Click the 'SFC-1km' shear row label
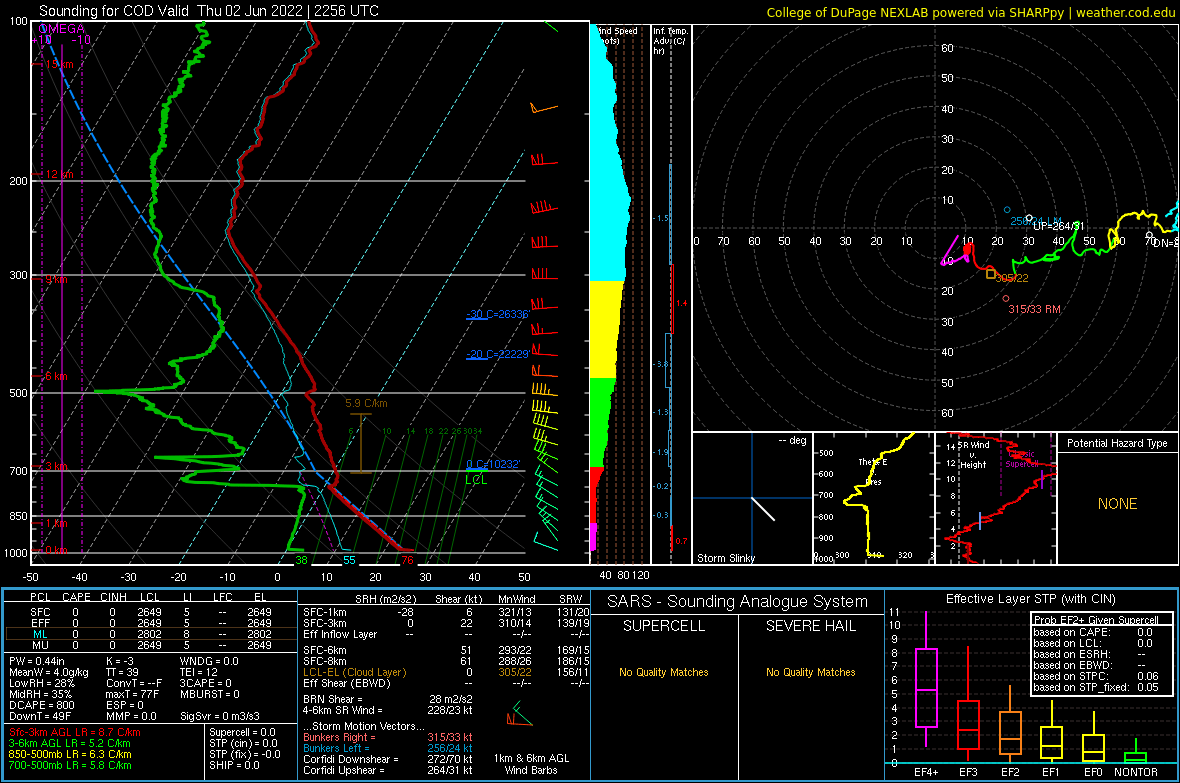Screen dimensions: 1180x783 pos(324,612)
